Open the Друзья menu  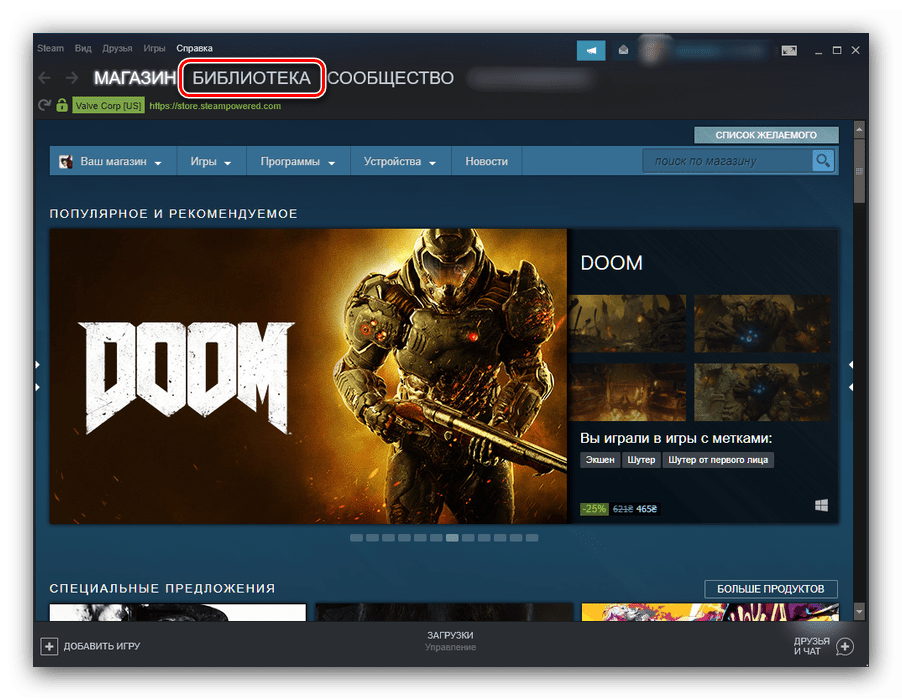tap(117, 48)
